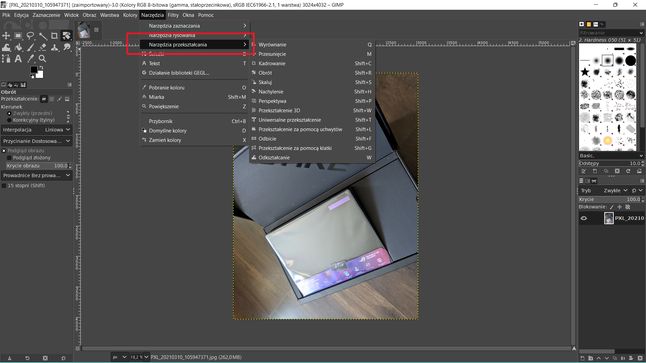Viewport: 646px width, 363px height.
Task: Select the Color Picker eyedropper tool
Action: tap(30, 59)
